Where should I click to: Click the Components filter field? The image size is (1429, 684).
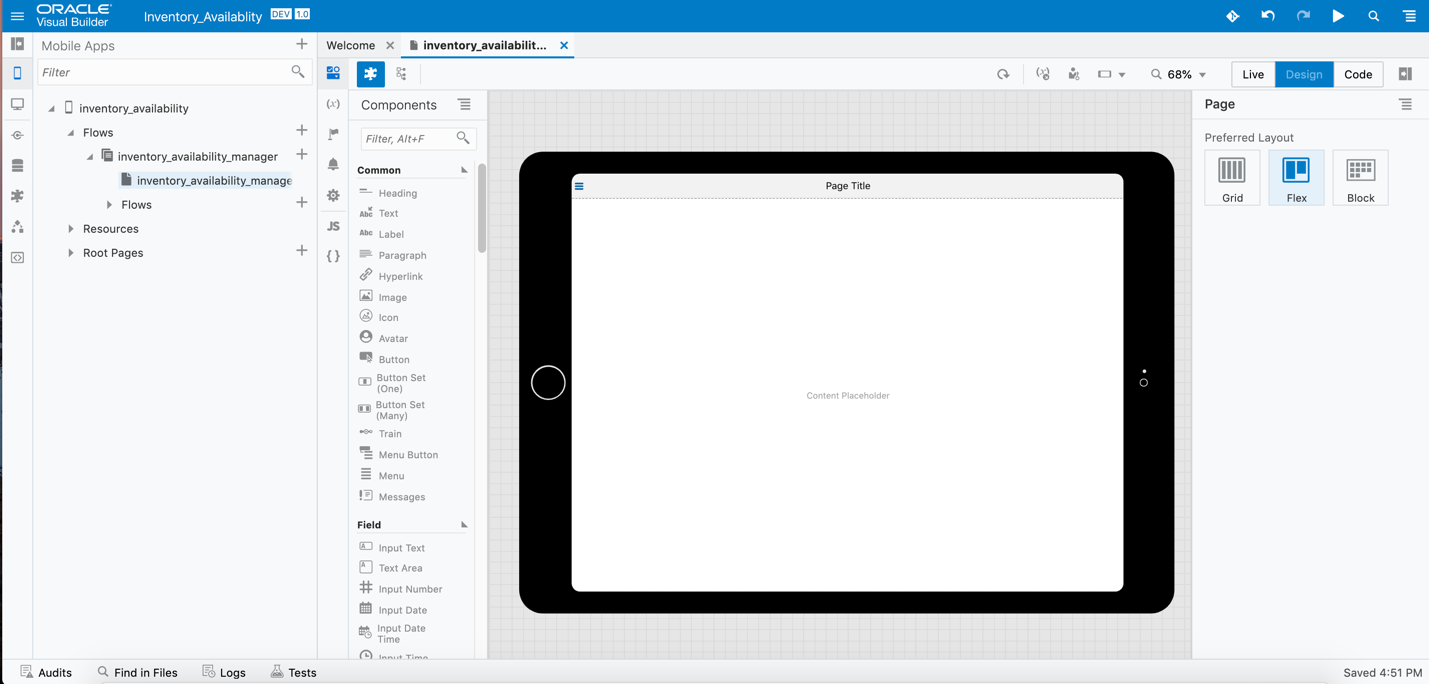(x=418, y=138)
